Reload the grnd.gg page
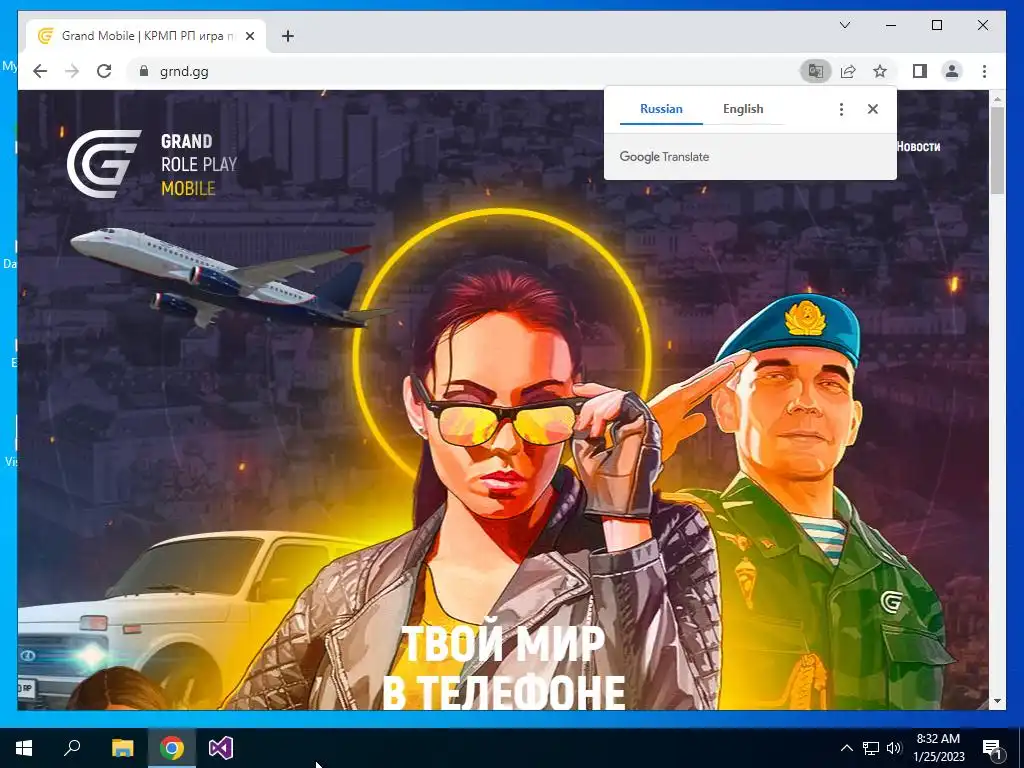This screenshot has width=1024, height=768. pyautogui.click(x=104, y=71)
